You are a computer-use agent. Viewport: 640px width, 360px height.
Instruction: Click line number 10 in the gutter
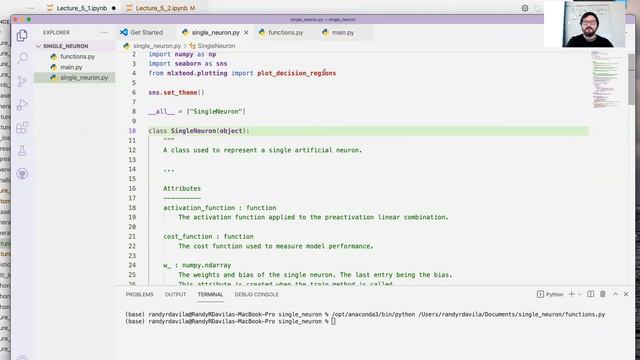point(132,131)
